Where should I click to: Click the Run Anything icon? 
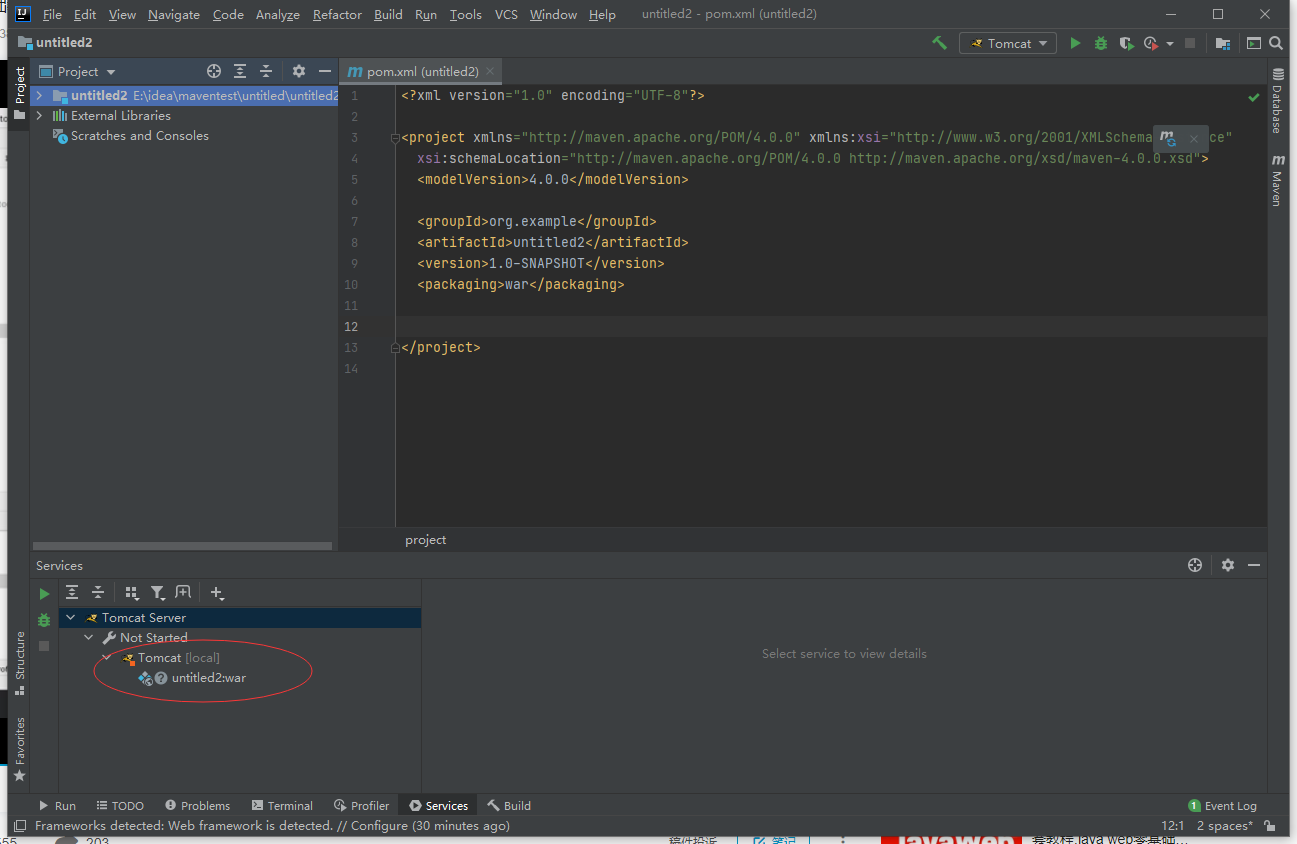coord(1254,43)
